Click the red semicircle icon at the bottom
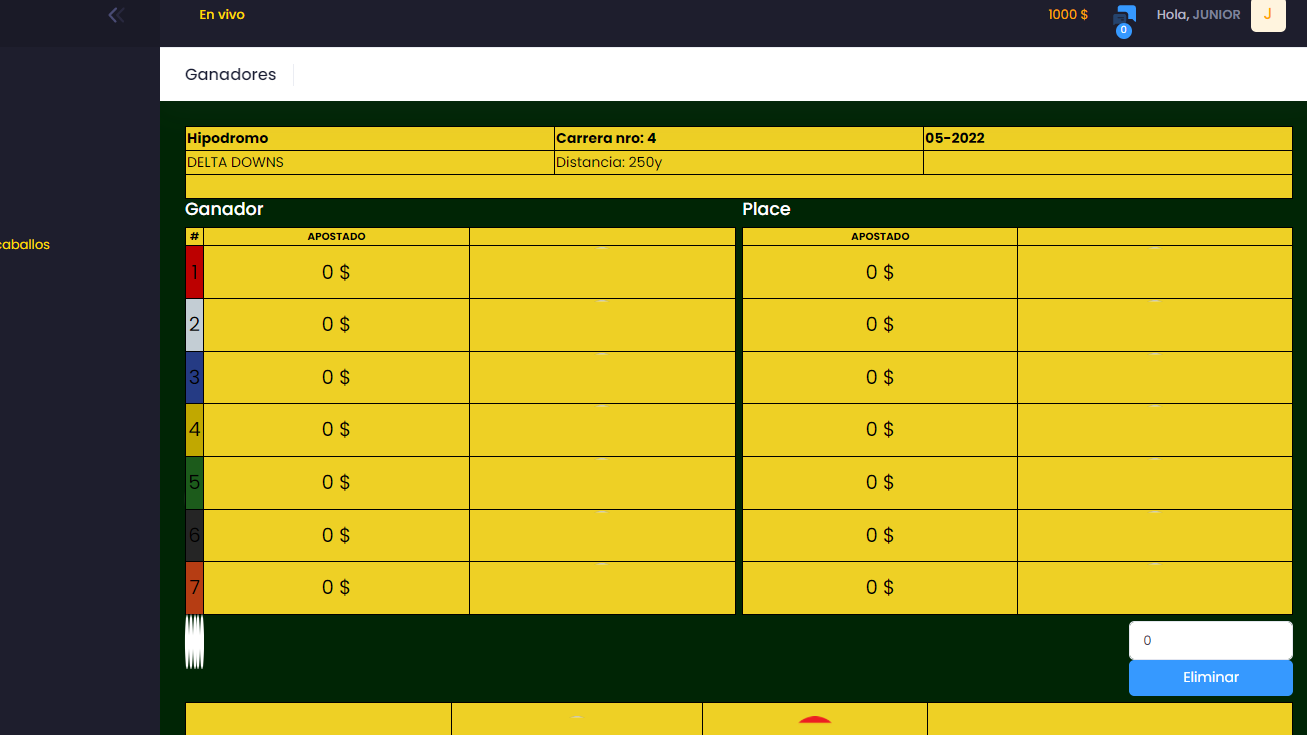This screenshot has height=735, width=1307. tap(815, 723)
